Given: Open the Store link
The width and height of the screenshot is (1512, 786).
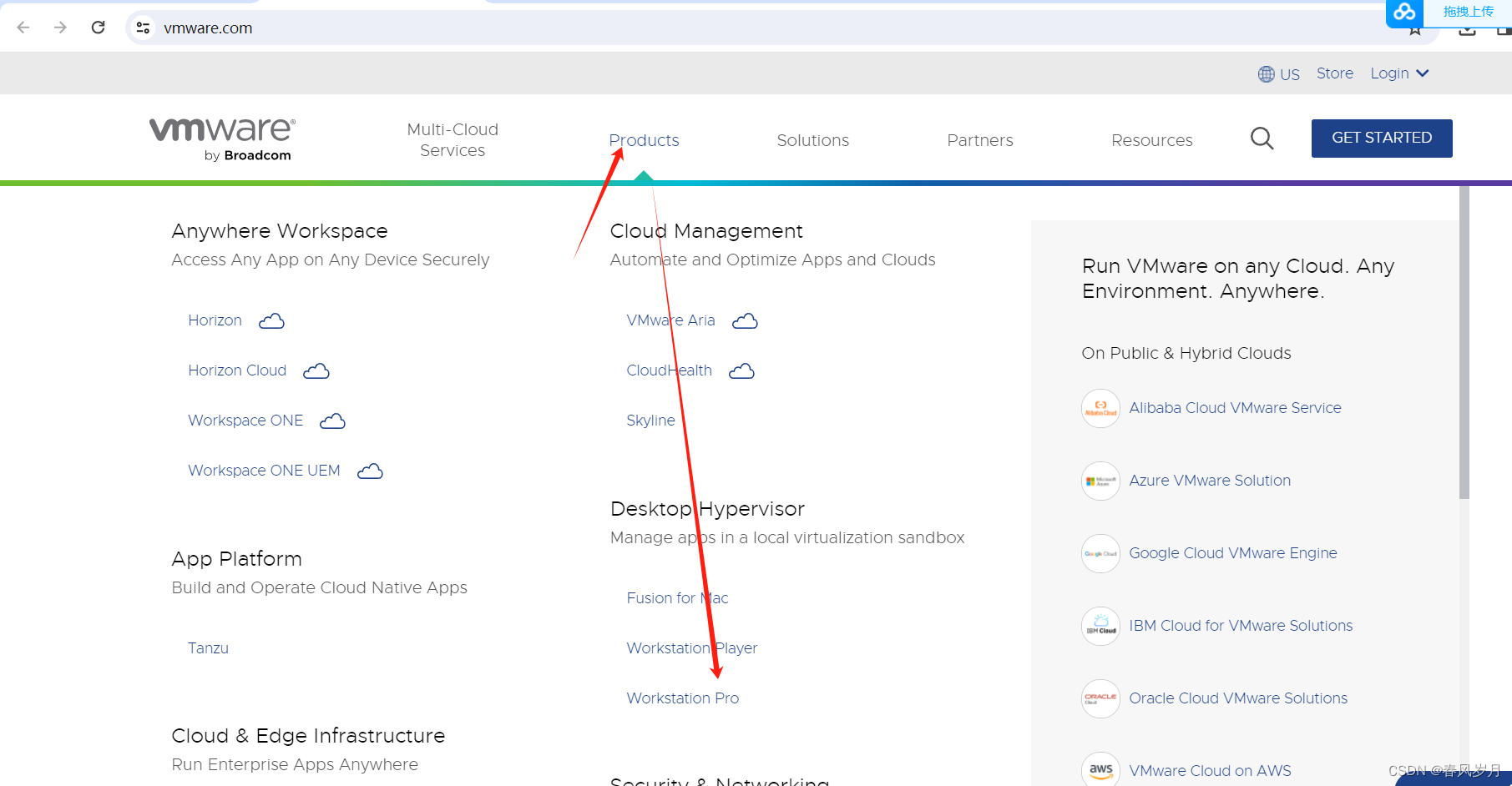Looking at the screenshot, I should pyautogui.click(x=1334, y=73).
